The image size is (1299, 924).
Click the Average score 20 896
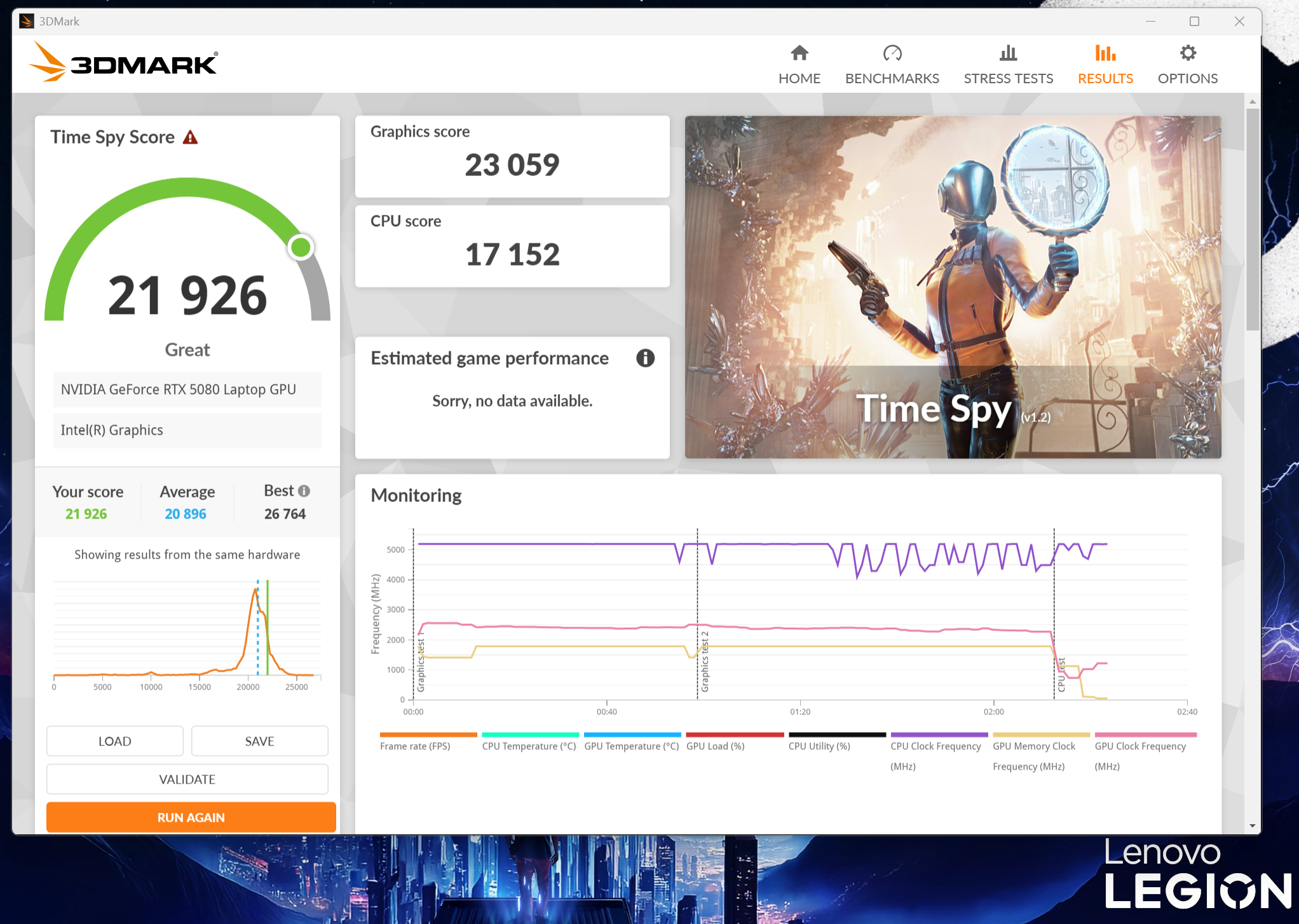pos(186,514)
